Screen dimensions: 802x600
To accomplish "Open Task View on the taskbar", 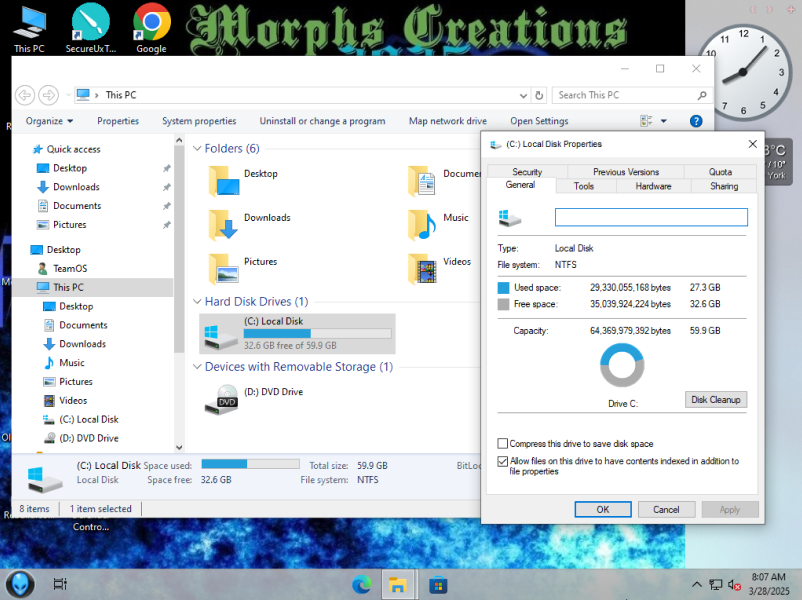I will 60,584.
